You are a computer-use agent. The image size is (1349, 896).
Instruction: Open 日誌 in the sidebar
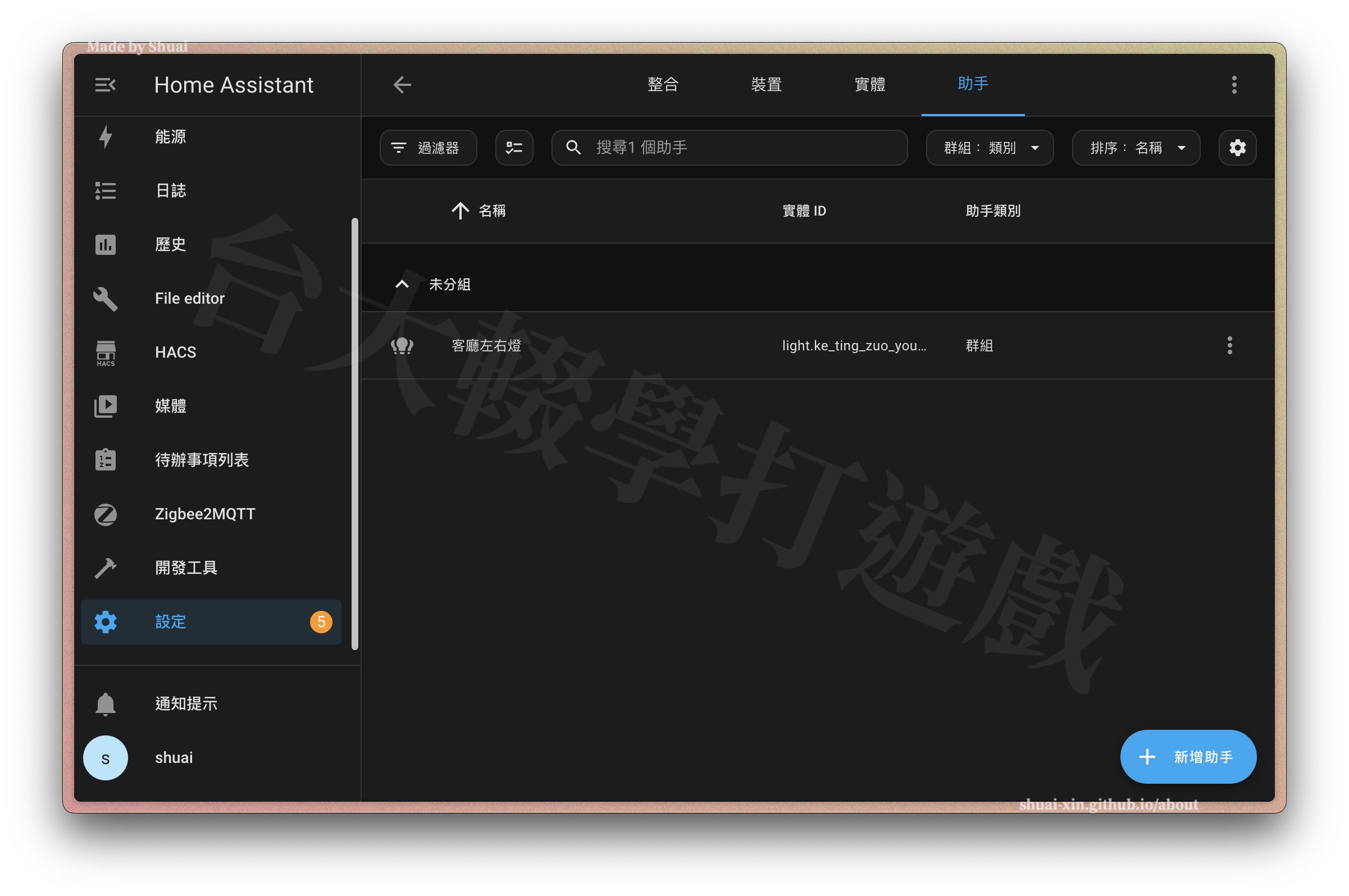point(211,190)
